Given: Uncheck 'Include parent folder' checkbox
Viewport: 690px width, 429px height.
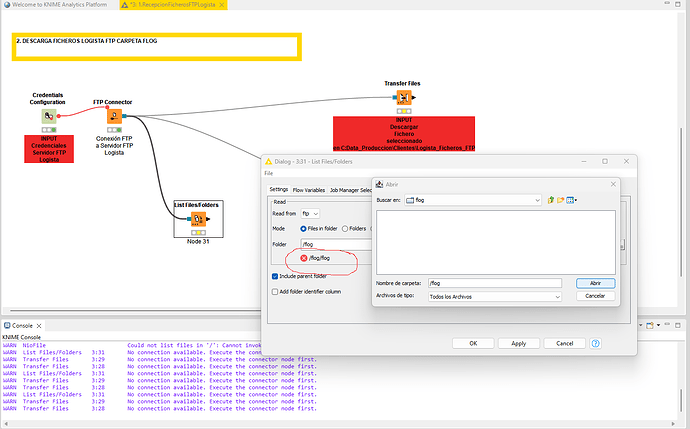Looking at the screenshot, I should [276, 276].
